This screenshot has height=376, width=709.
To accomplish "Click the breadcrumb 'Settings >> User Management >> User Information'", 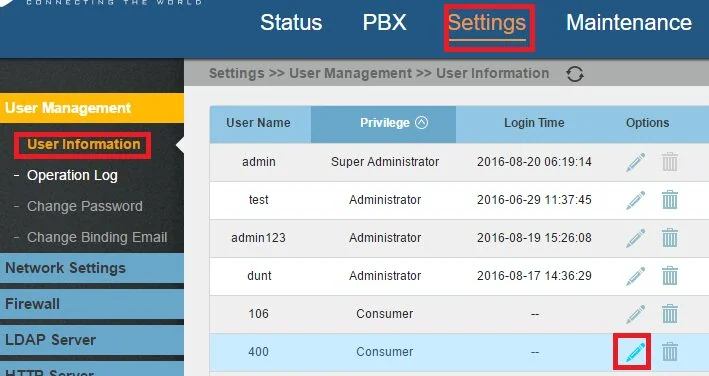I will [x=379, y=73].
